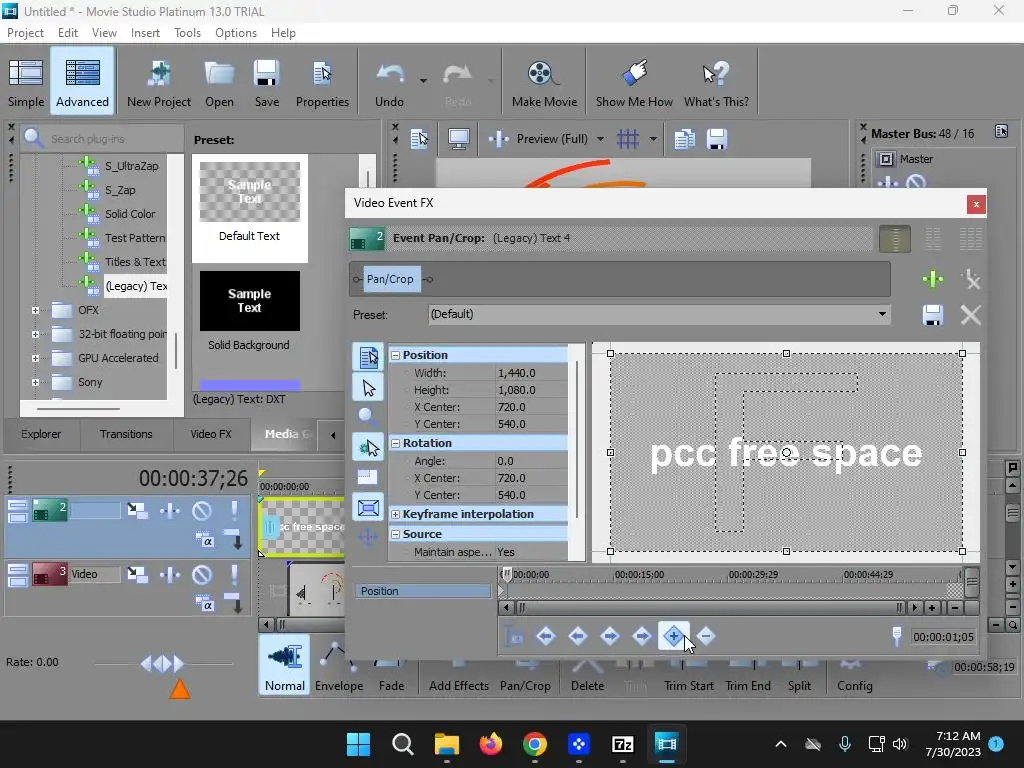This screenshot has height=768, width=1024.
Task: Go to last keyframe
Action: point(642,635)
